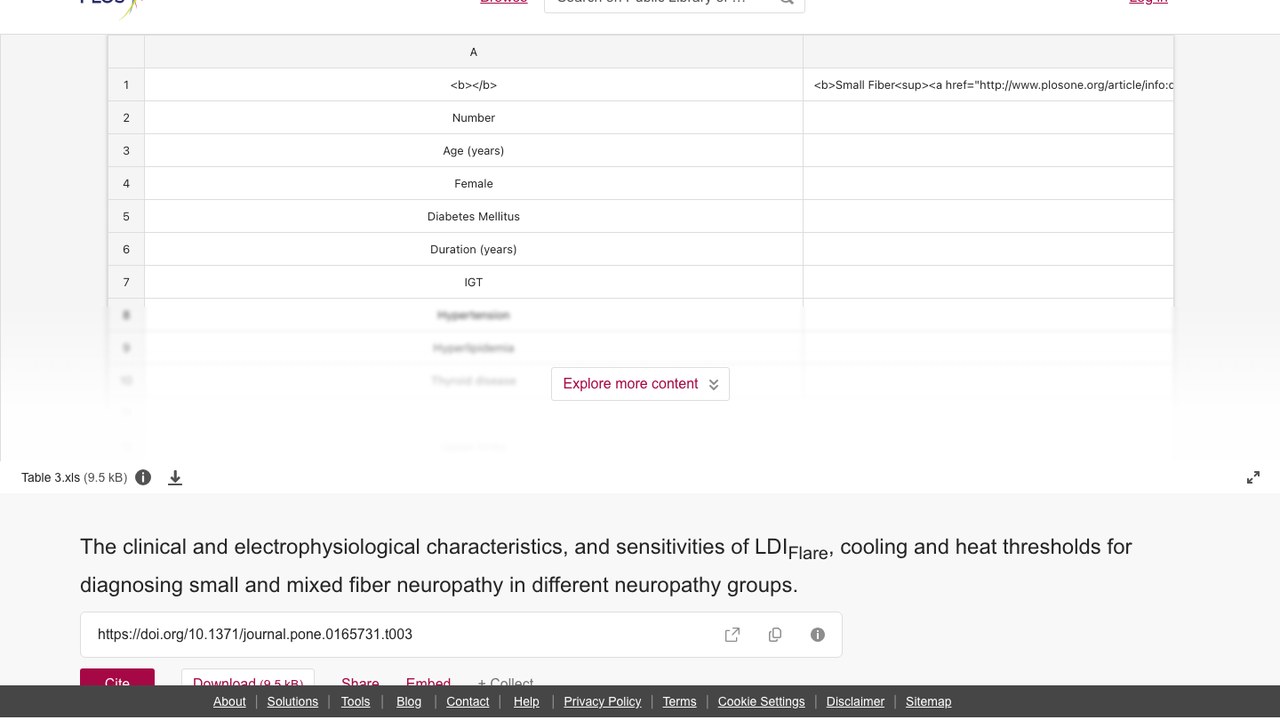Click the Cite button

coord(117,679)
